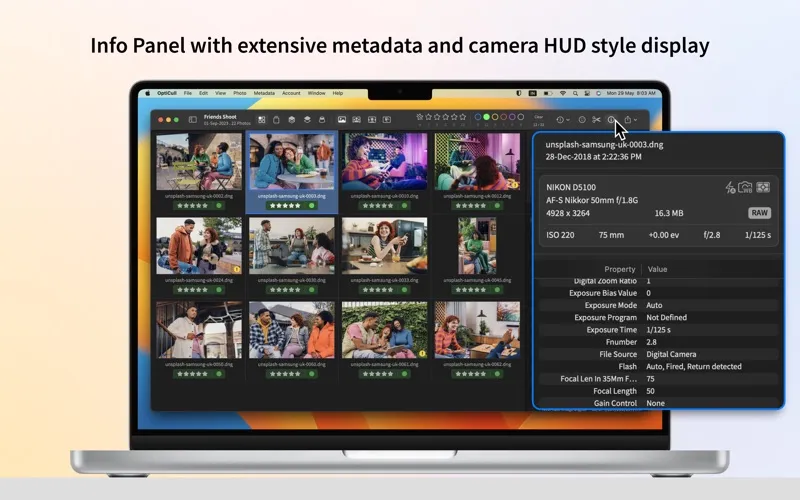Select the red color label circle
The width and height of the screenshot is (800, 500).
pos(504,117)
